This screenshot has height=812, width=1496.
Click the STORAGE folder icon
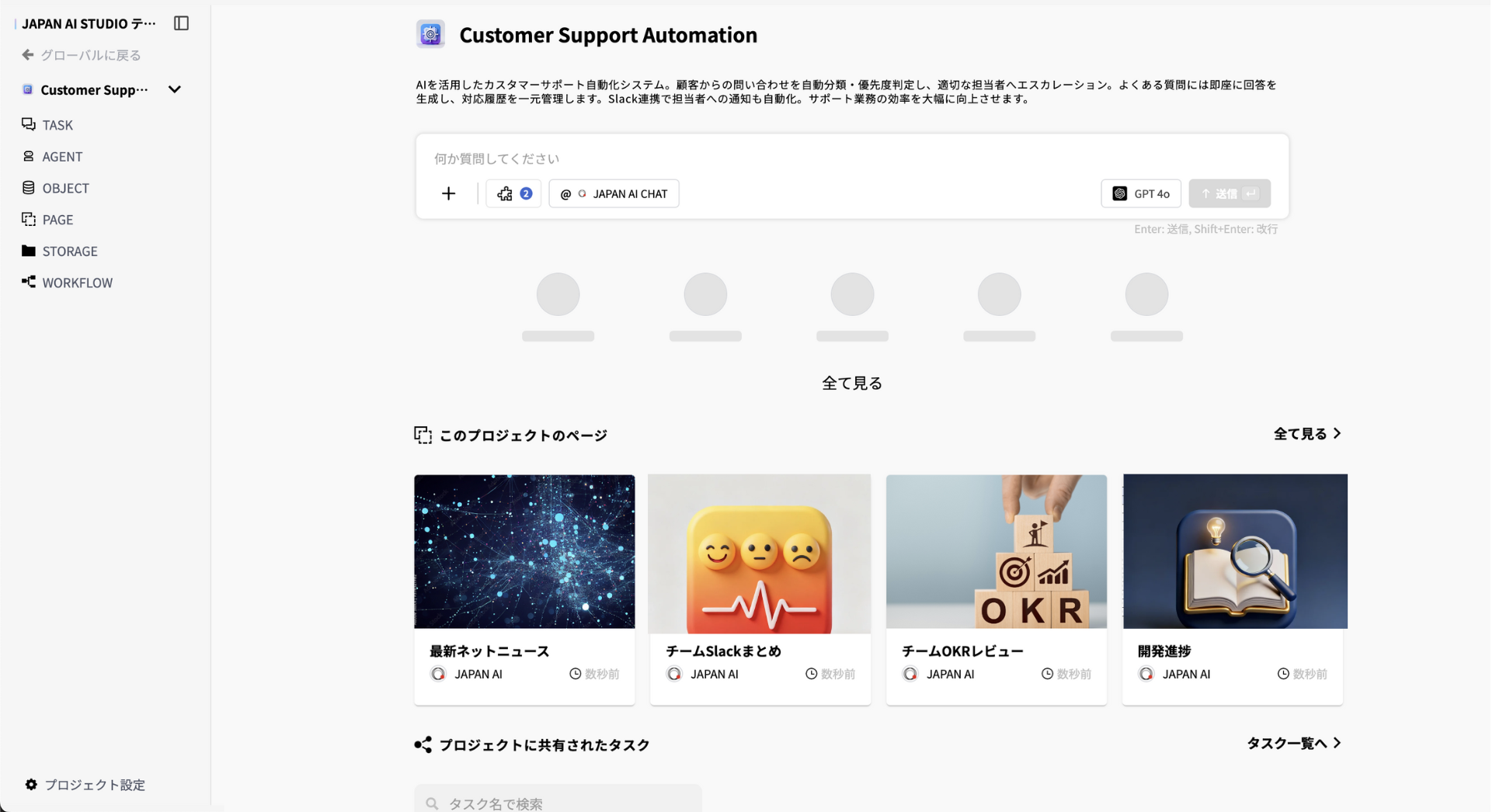(x=29, y=251)
